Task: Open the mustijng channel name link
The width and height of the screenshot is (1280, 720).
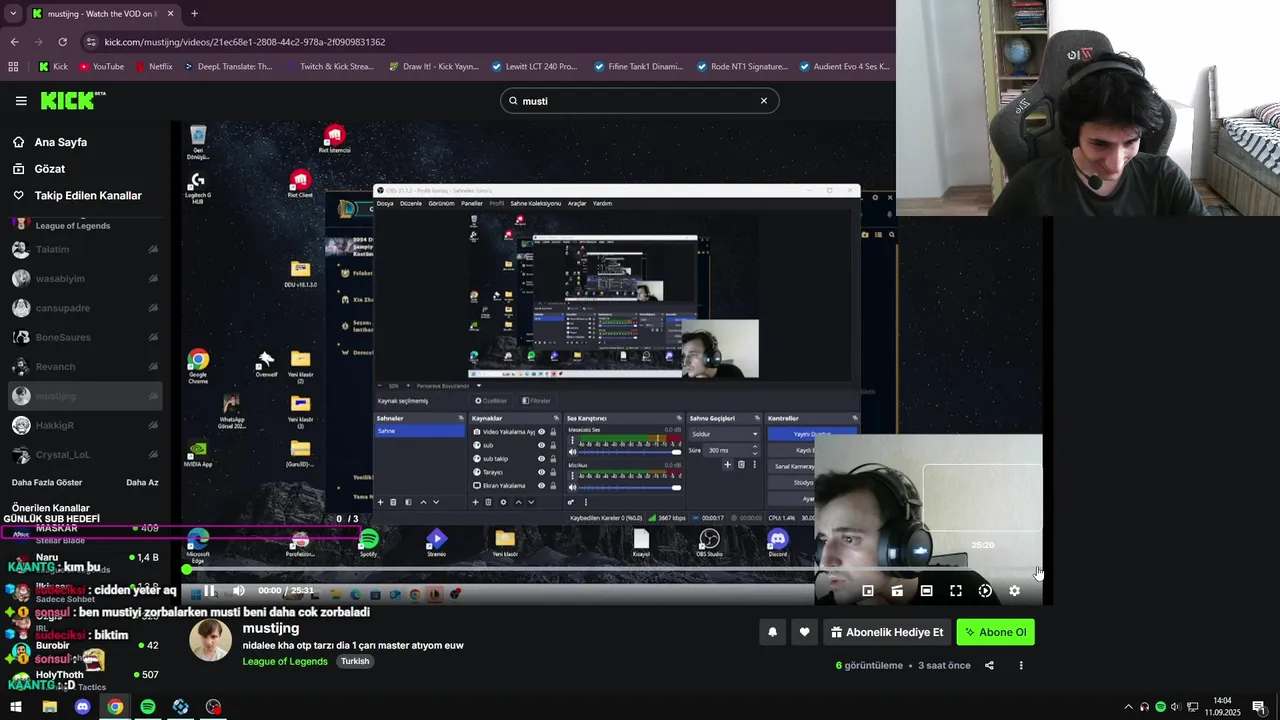Action: pyautogui.click(x=271, y=628)
